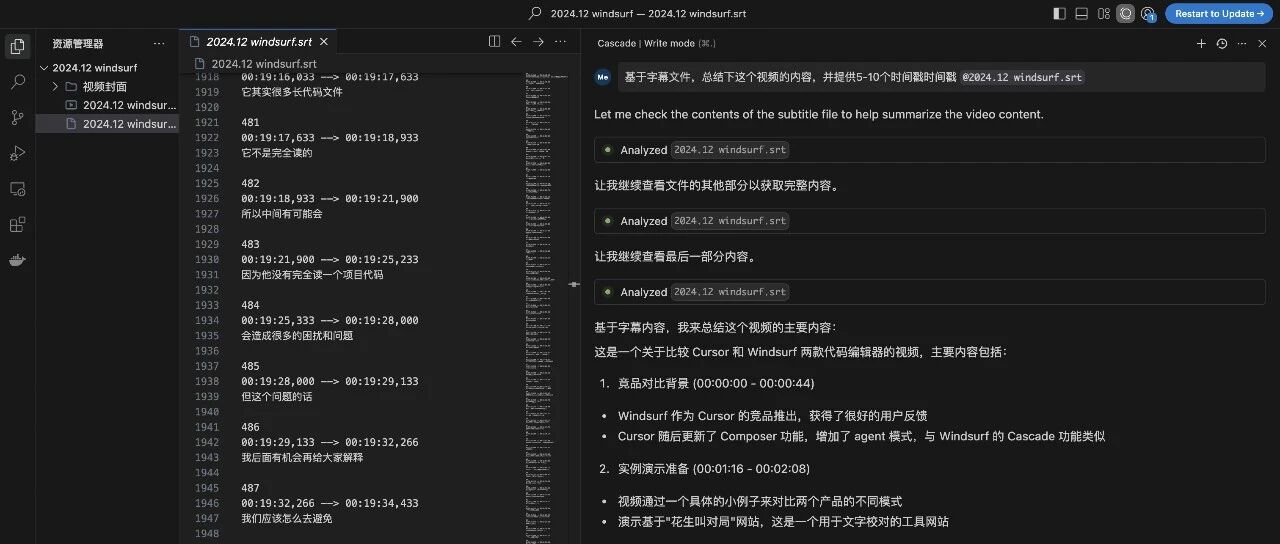
Task: Open editor more actions ellipsis
Action: (560, 42)
